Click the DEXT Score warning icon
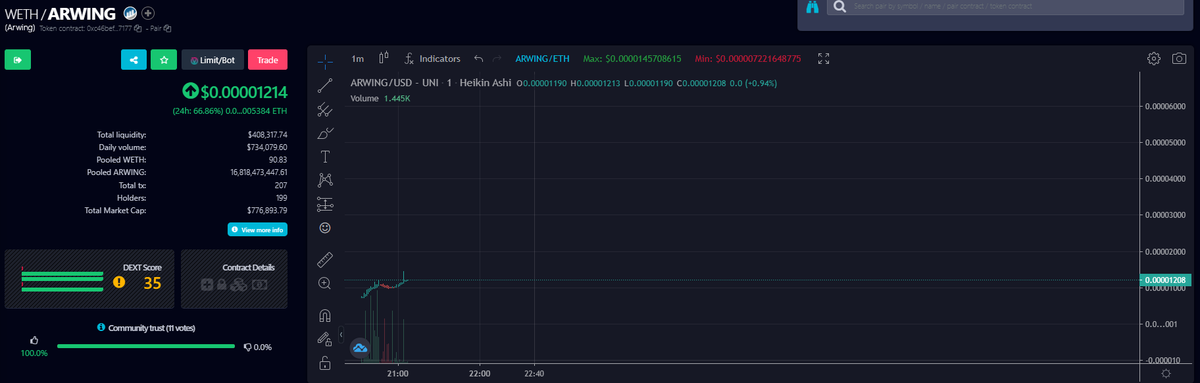The image size is (1200, 383). click(x=119, y=283)
